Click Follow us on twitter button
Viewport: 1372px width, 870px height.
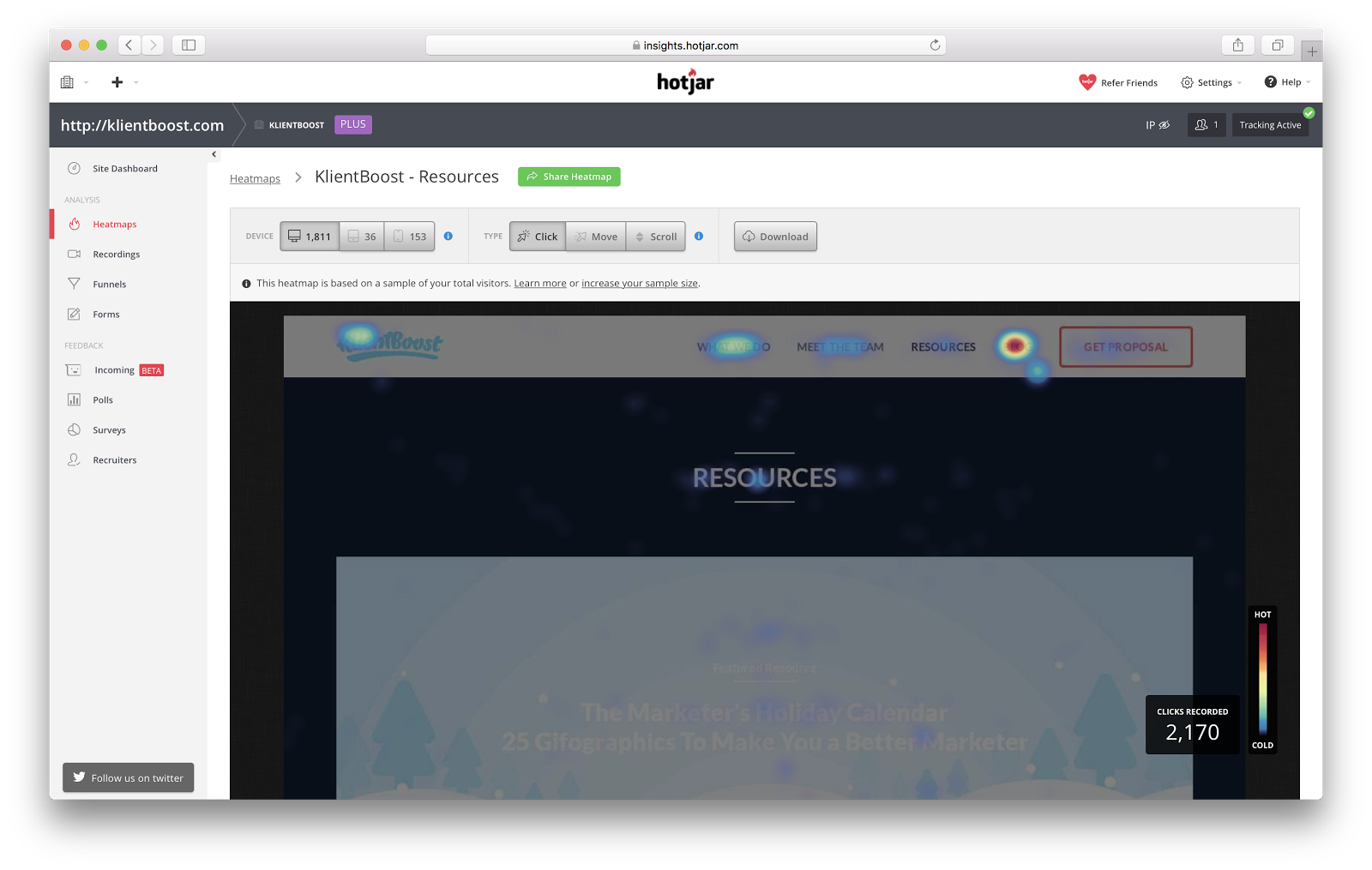click(x=129, y=777)
